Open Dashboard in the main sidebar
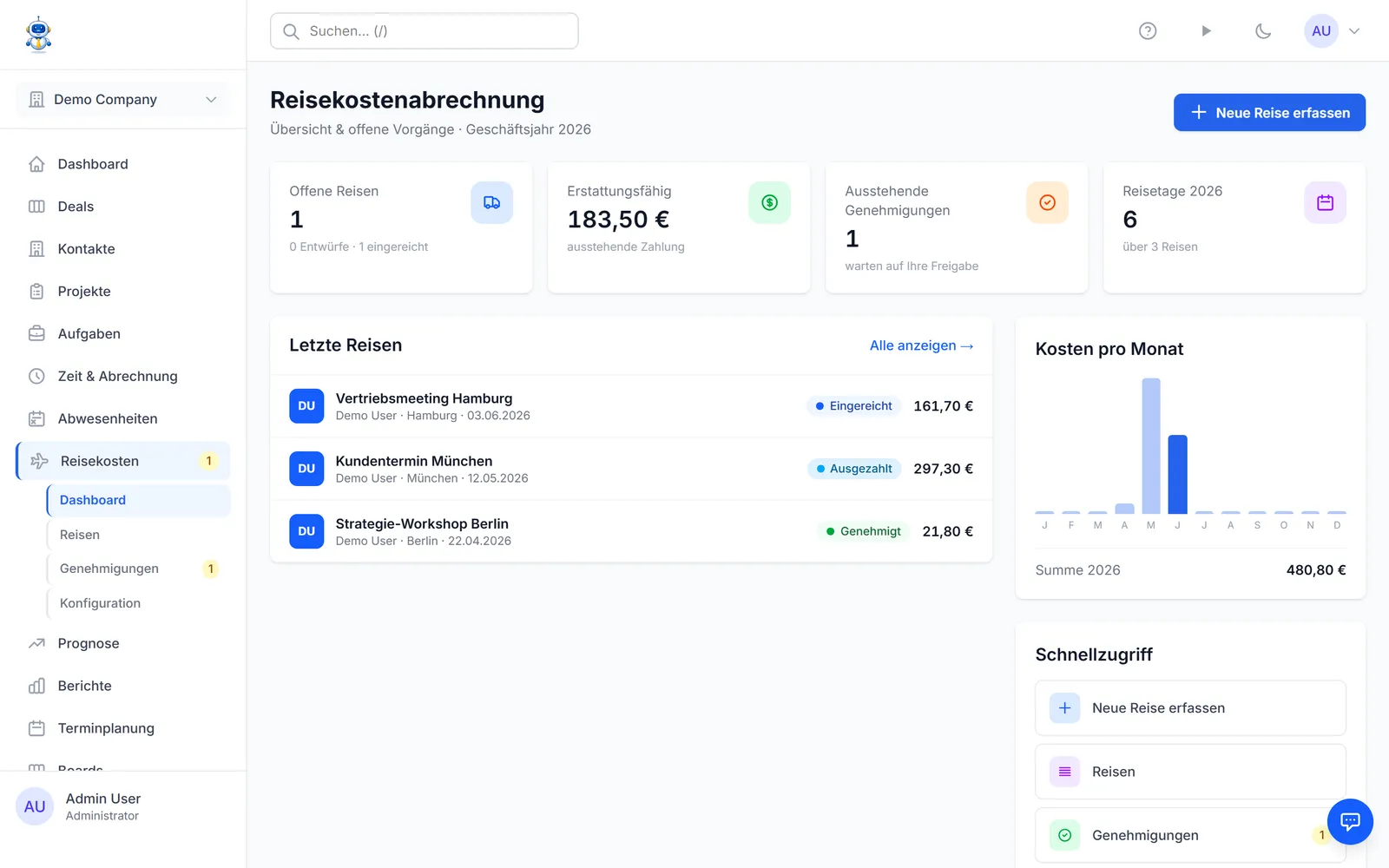Screen dimensions: 1389x868 [x=122, y=164]
